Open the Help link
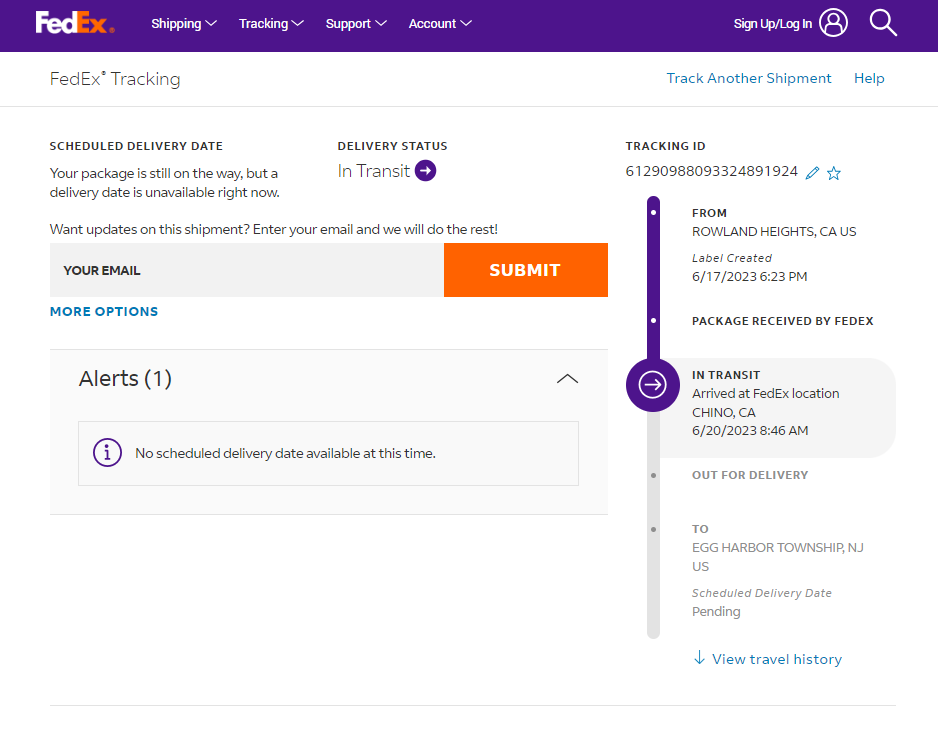 (x=869, y=78)
